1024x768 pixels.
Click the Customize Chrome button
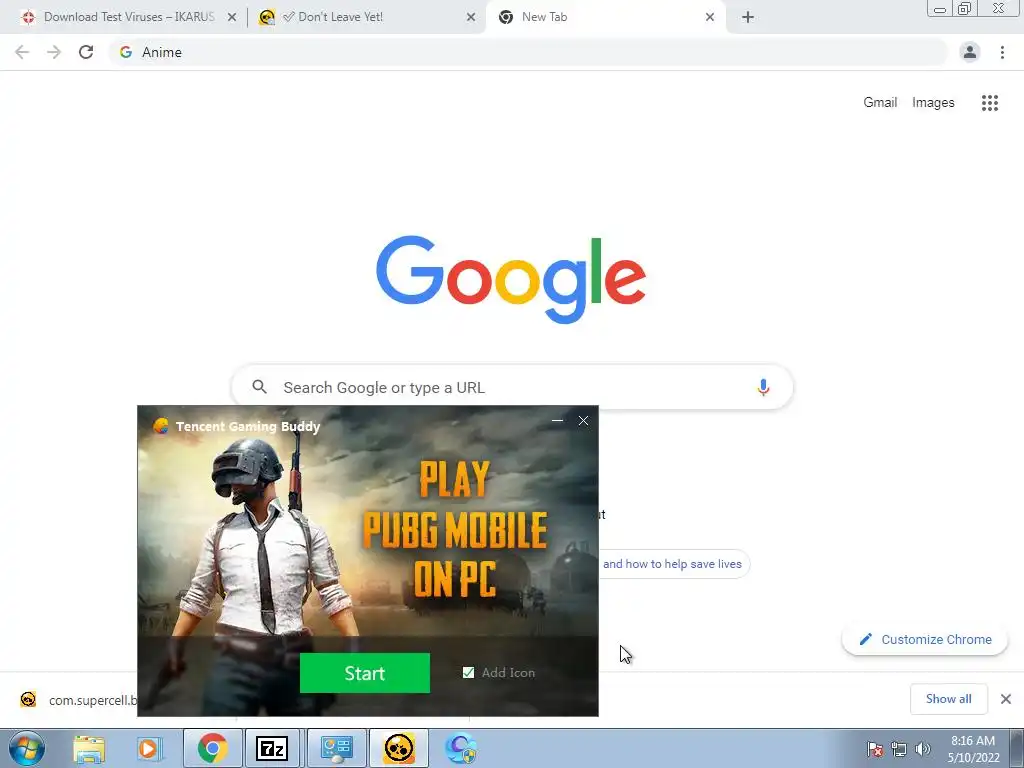(x=925, y=639)
